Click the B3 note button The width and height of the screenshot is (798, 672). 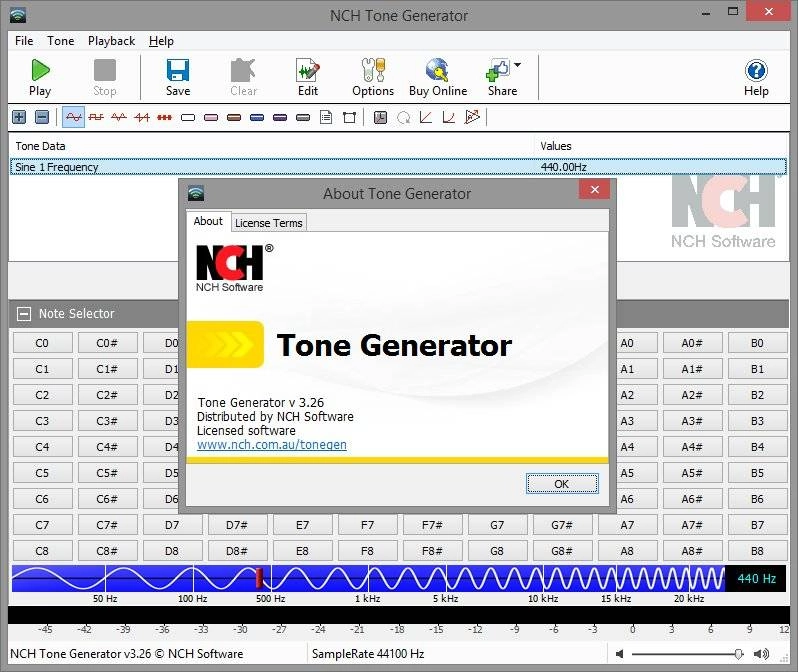click(757, 421)
